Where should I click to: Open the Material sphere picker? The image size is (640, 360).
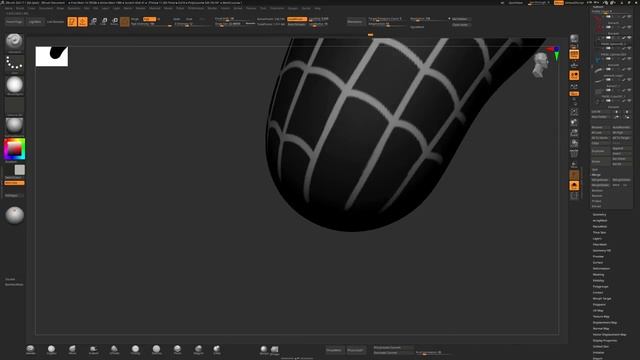[14, 126]
